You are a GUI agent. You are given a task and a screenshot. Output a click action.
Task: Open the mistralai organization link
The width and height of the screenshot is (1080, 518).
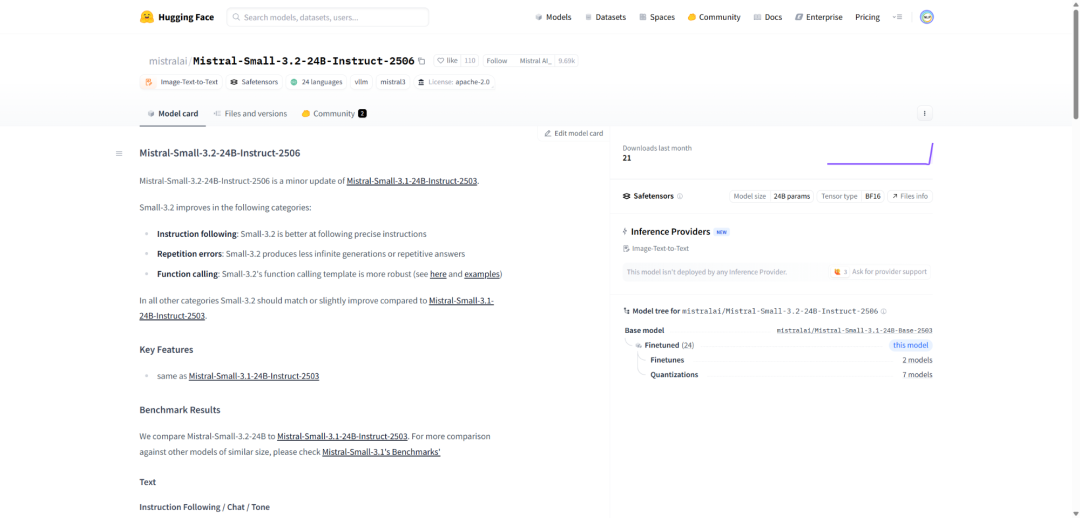[168, 61]
